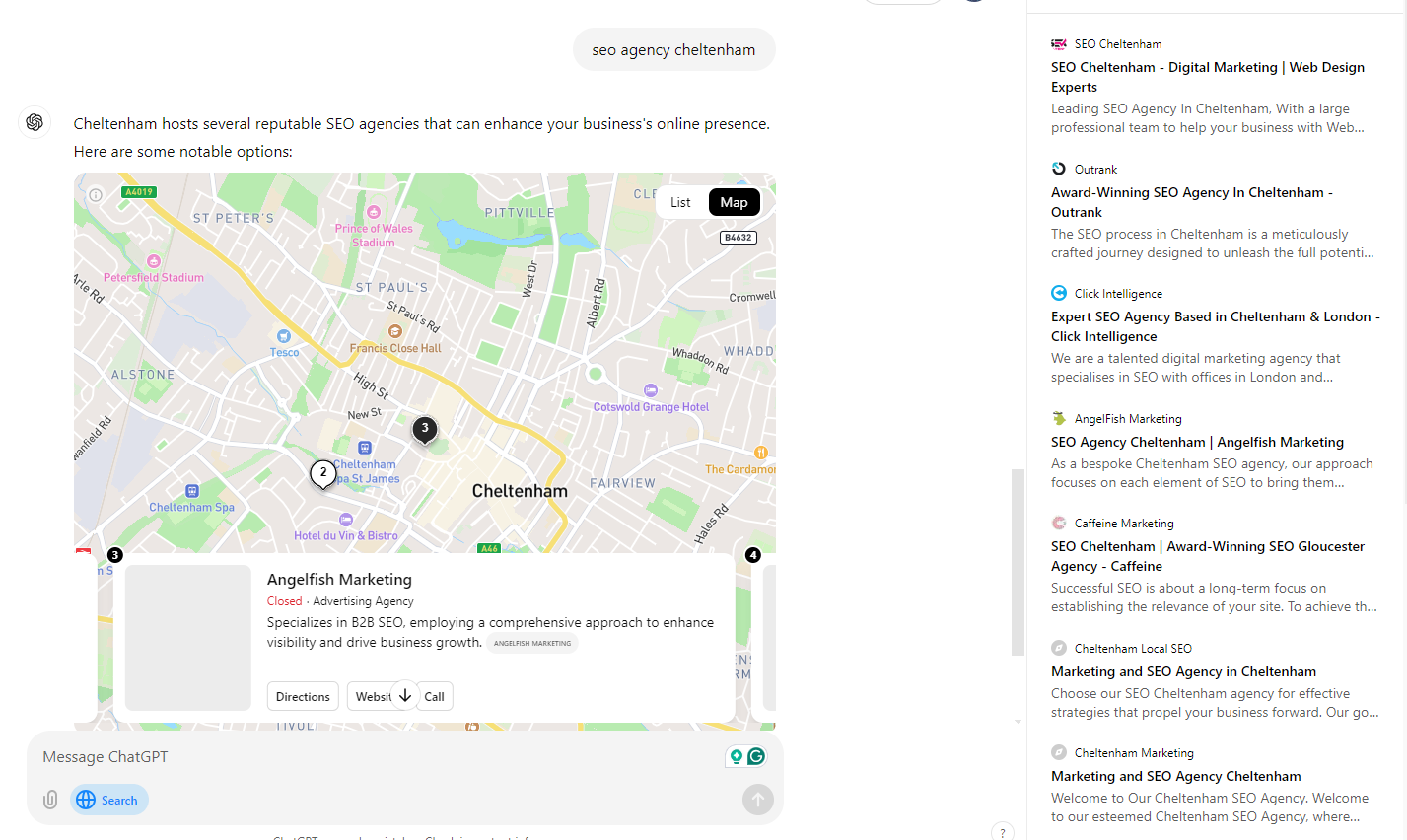This screenshot has width=1407, height=840.
Task: Click the Click Intelligence favicon
Action: 1059,293
